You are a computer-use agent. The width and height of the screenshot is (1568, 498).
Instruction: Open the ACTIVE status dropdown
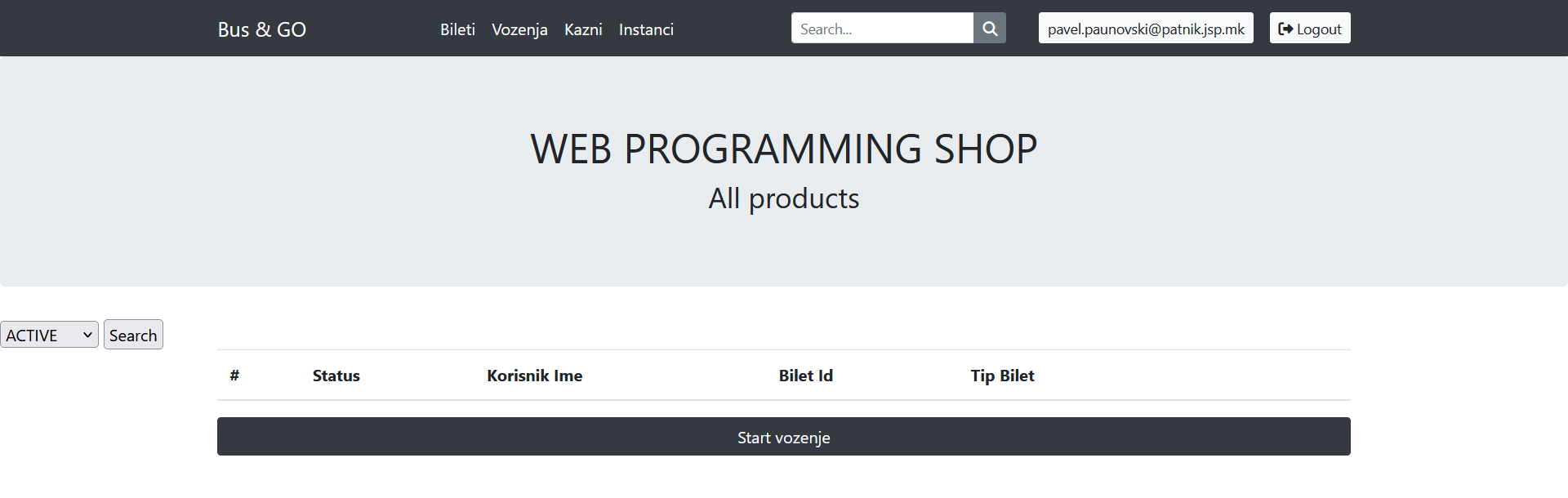[x=49, y=335]
